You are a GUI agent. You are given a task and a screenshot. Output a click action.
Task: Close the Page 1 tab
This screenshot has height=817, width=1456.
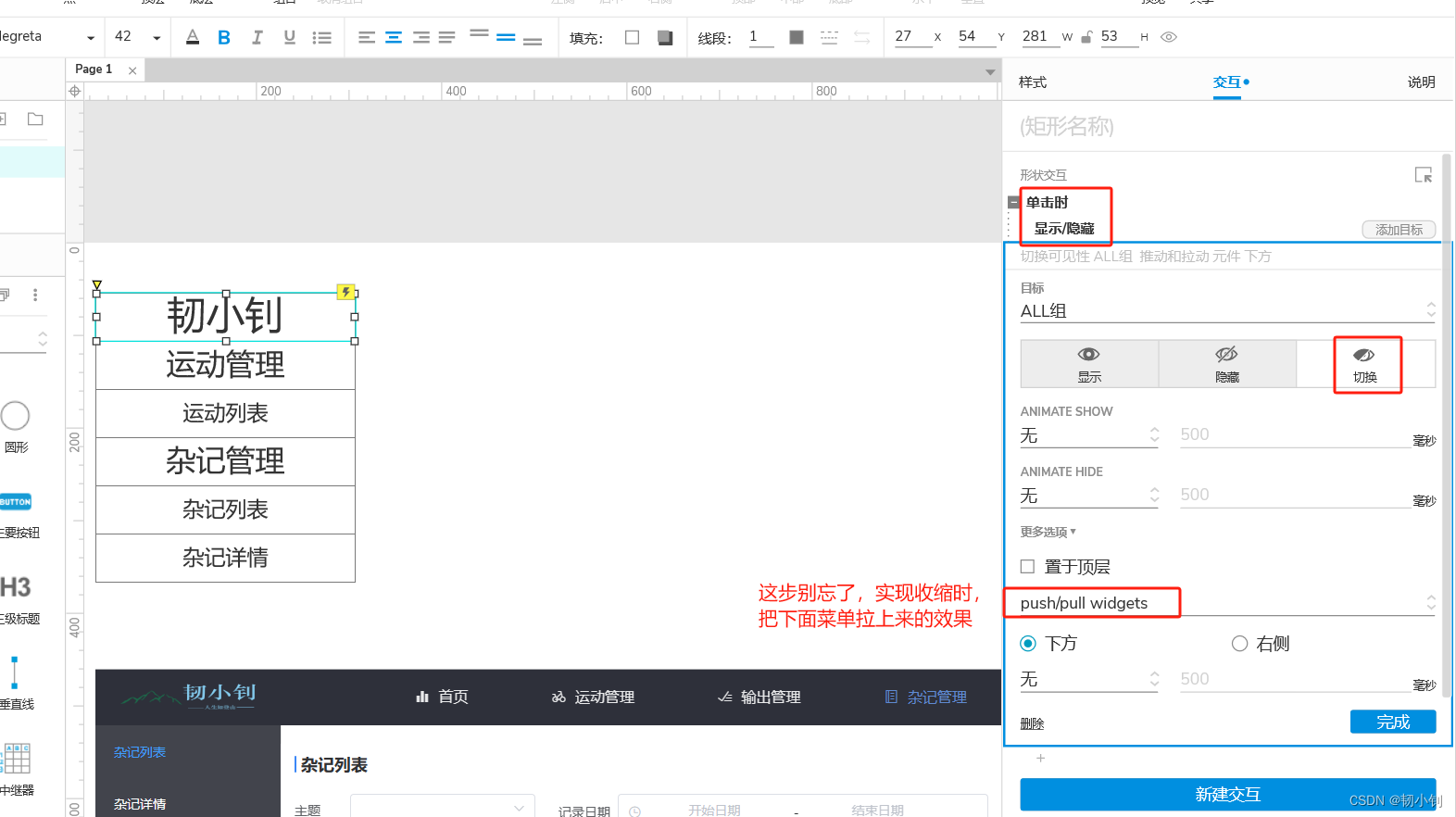132,70
